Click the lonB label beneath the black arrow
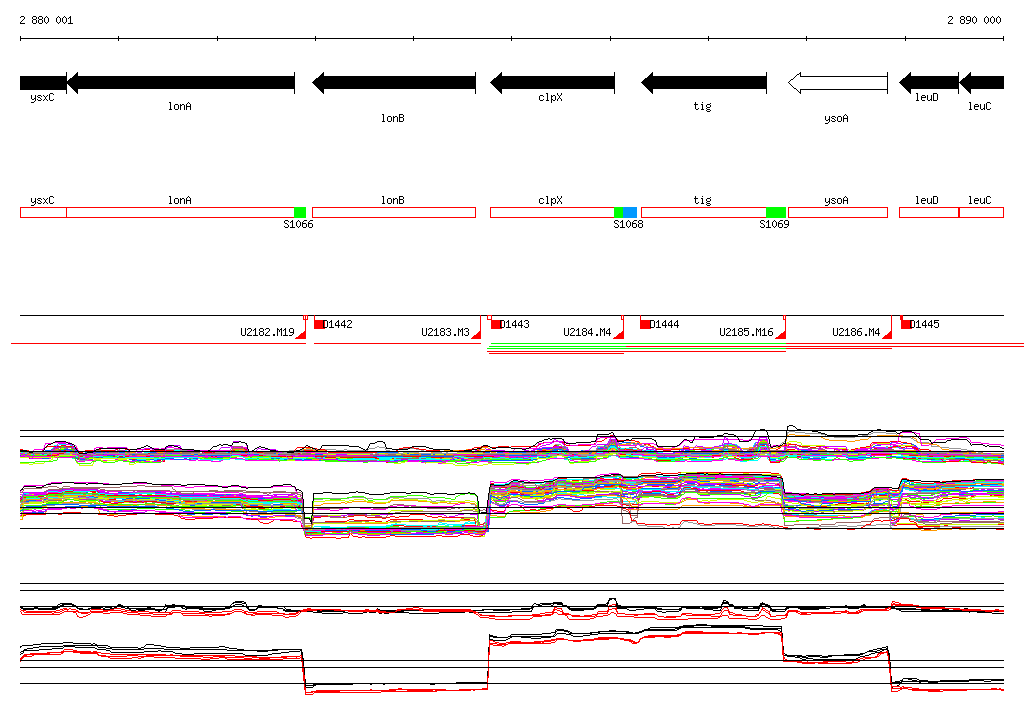1024x714 pixels. (x=393, y=118)
